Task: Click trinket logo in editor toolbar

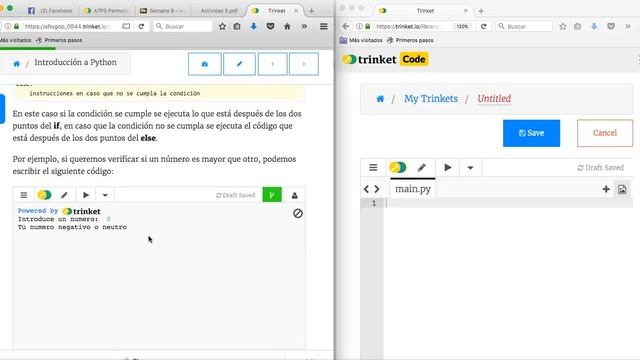Action: 398,168
